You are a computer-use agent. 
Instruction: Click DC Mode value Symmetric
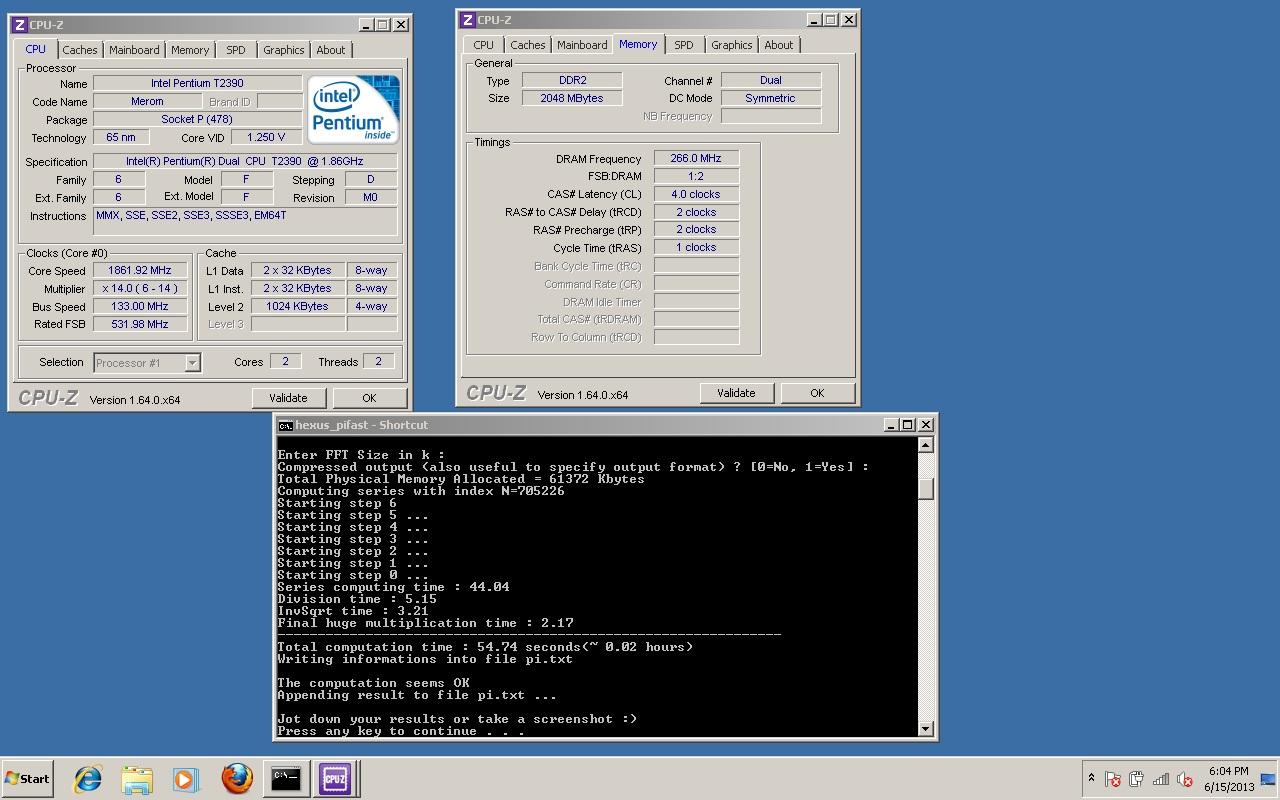coord(771,98)
